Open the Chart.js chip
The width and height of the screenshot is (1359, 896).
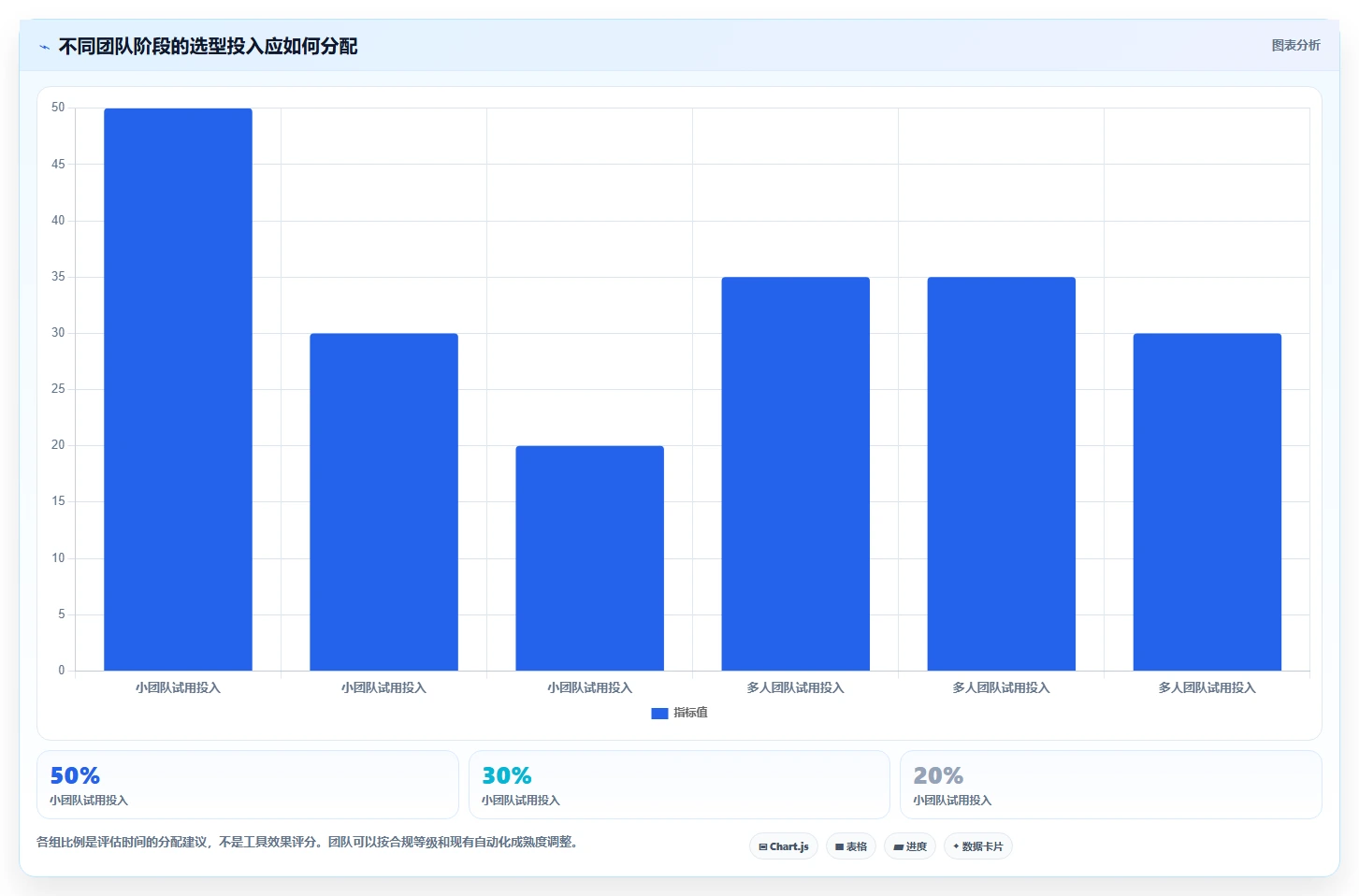(x=784, y=846)
